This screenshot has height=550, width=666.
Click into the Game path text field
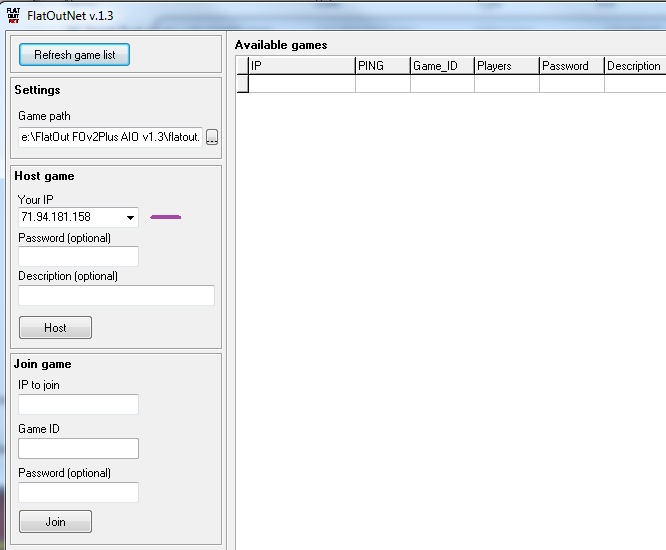[110, 137]
